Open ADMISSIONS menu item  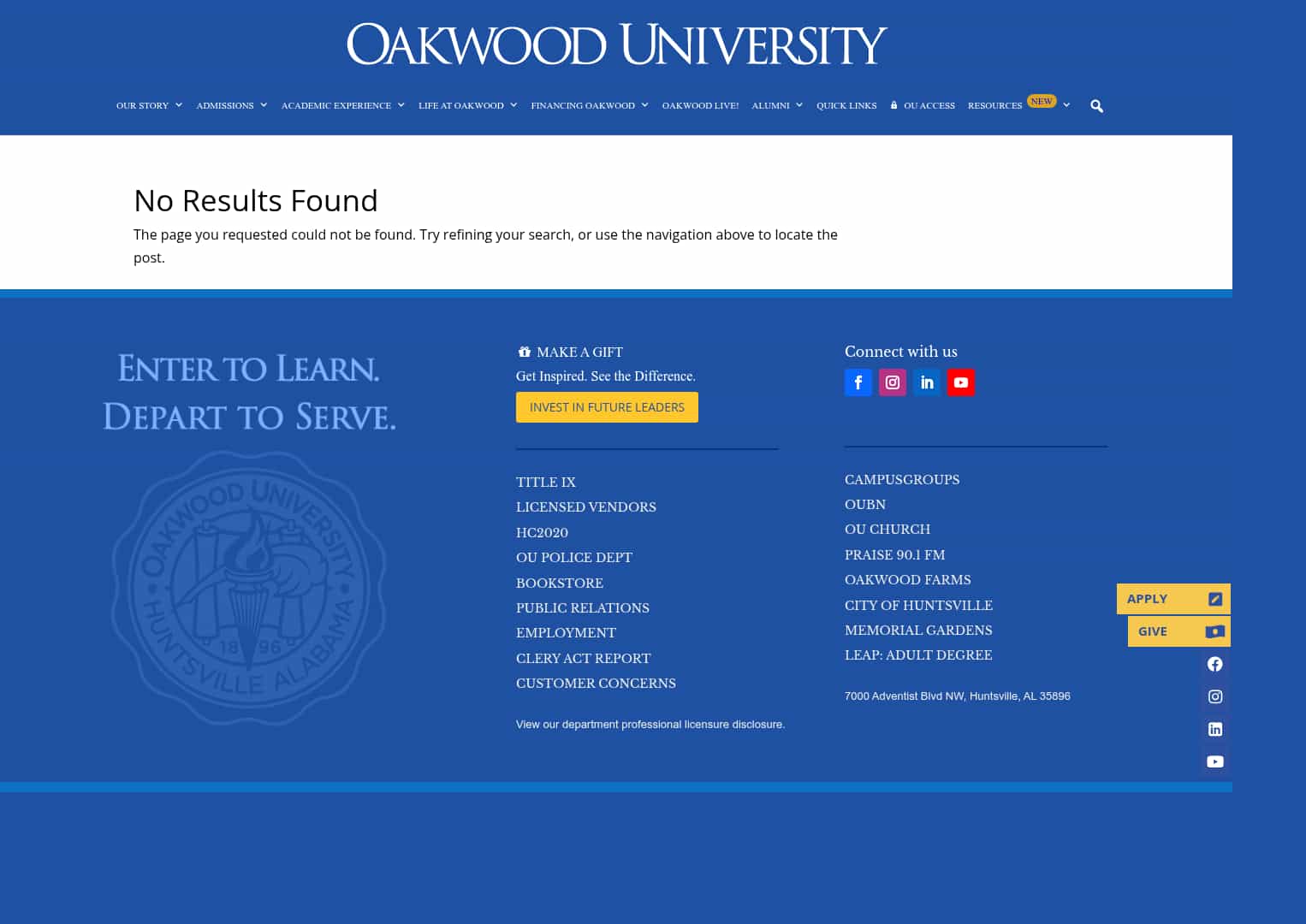click(225, 105)
